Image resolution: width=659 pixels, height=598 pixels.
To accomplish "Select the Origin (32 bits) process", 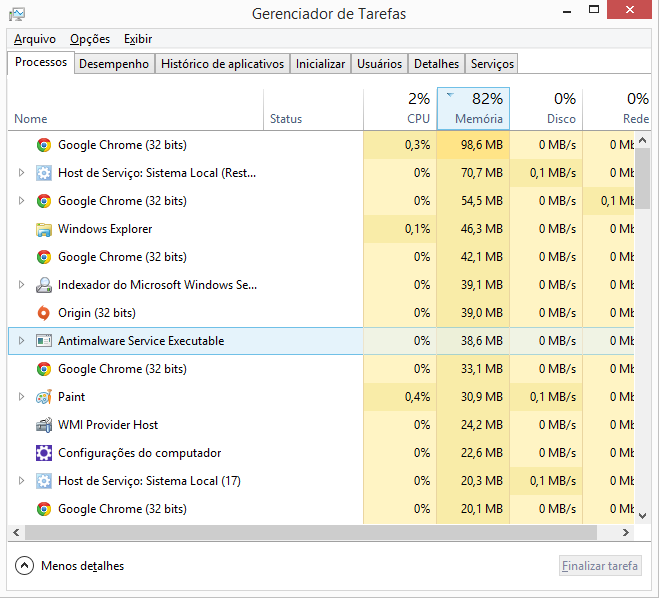I will (321, 313).
